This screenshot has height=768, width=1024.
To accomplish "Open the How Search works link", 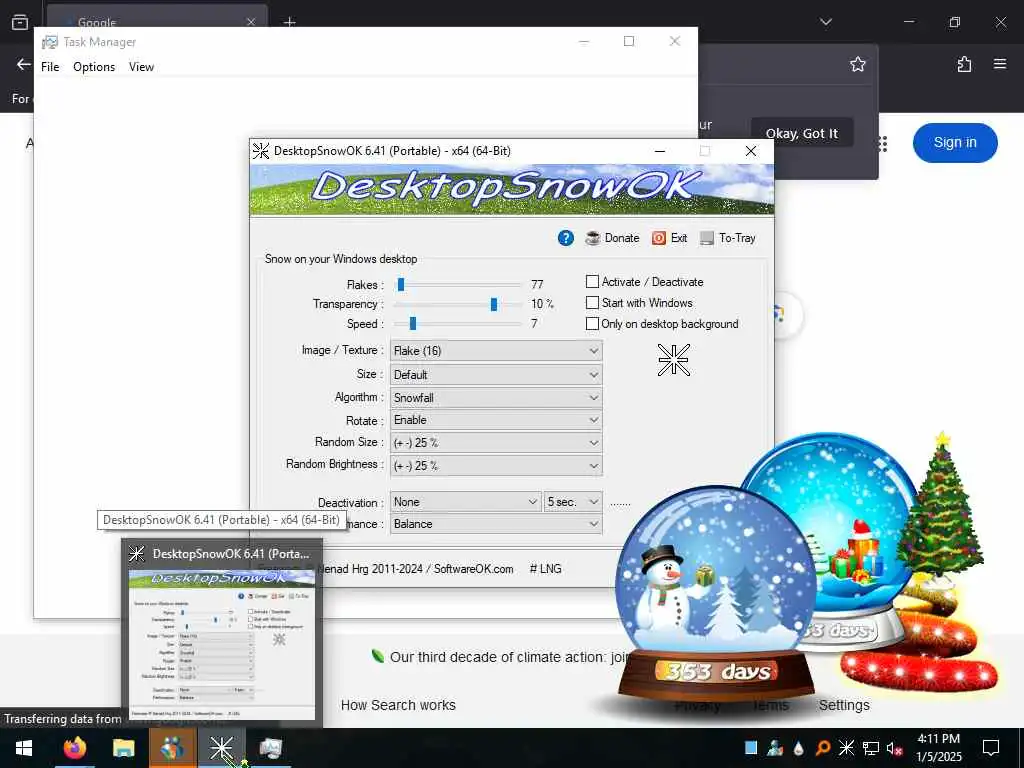I will pyautogui.click(x=398, y=705).
